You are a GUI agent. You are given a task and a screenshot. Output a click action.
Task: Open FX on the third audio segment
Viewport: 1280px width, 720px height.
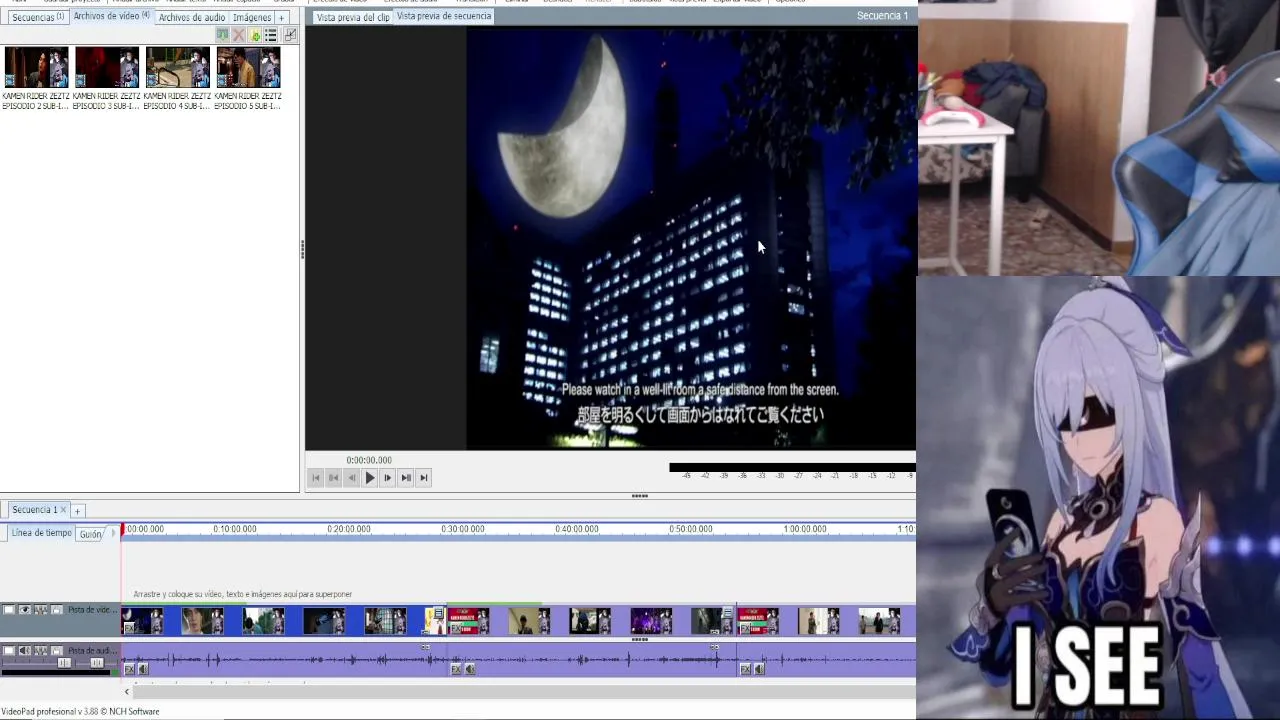tap(745, 669)
